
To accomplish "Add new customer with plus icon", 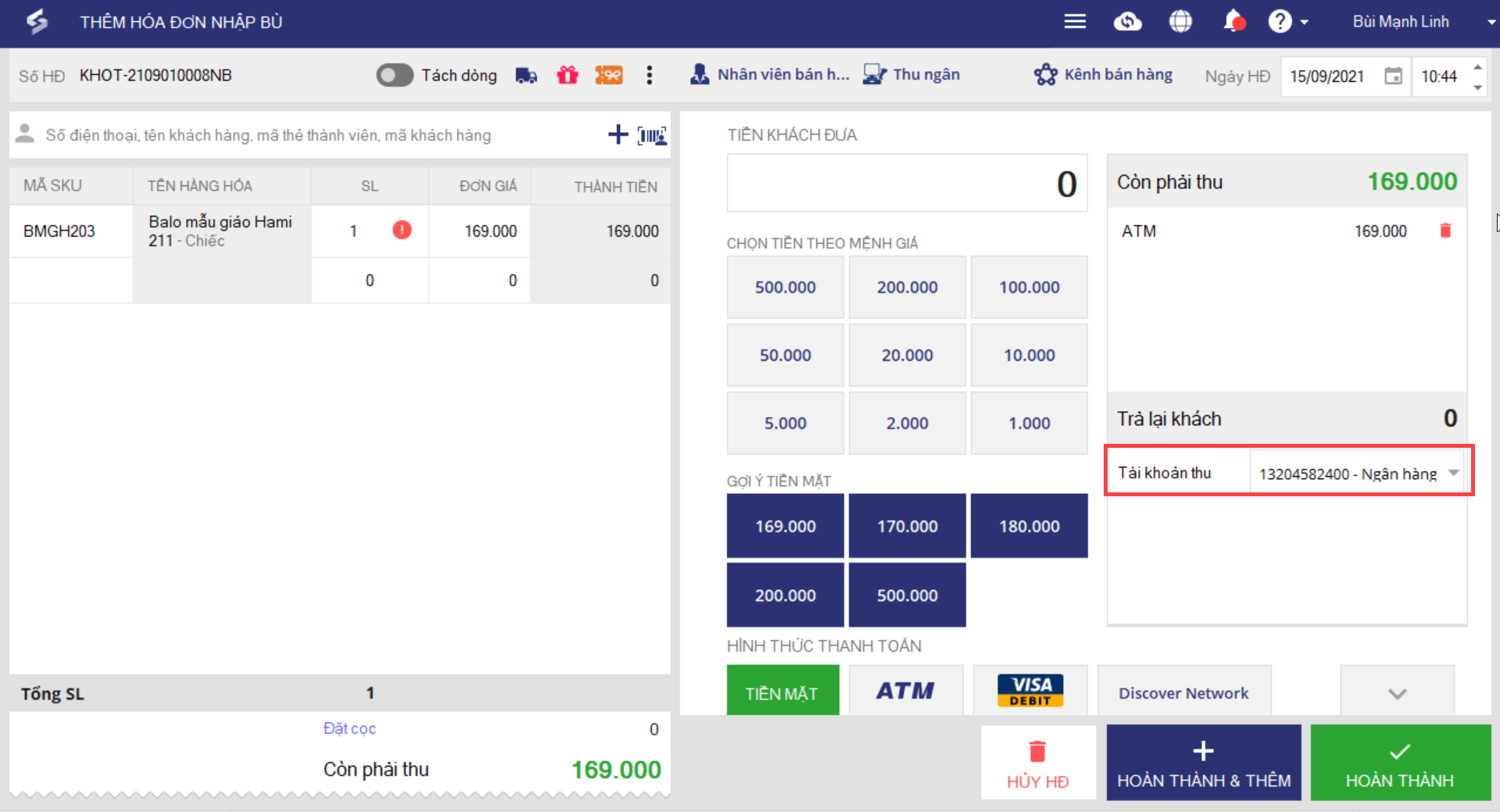I will 618,134.
